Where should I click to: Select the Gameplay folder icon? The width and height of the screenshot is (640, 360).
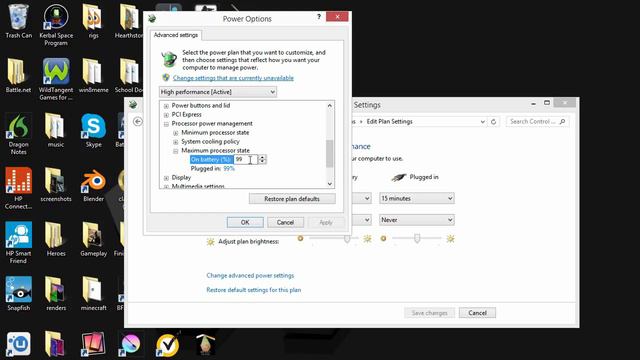click(x=93, y=239)
